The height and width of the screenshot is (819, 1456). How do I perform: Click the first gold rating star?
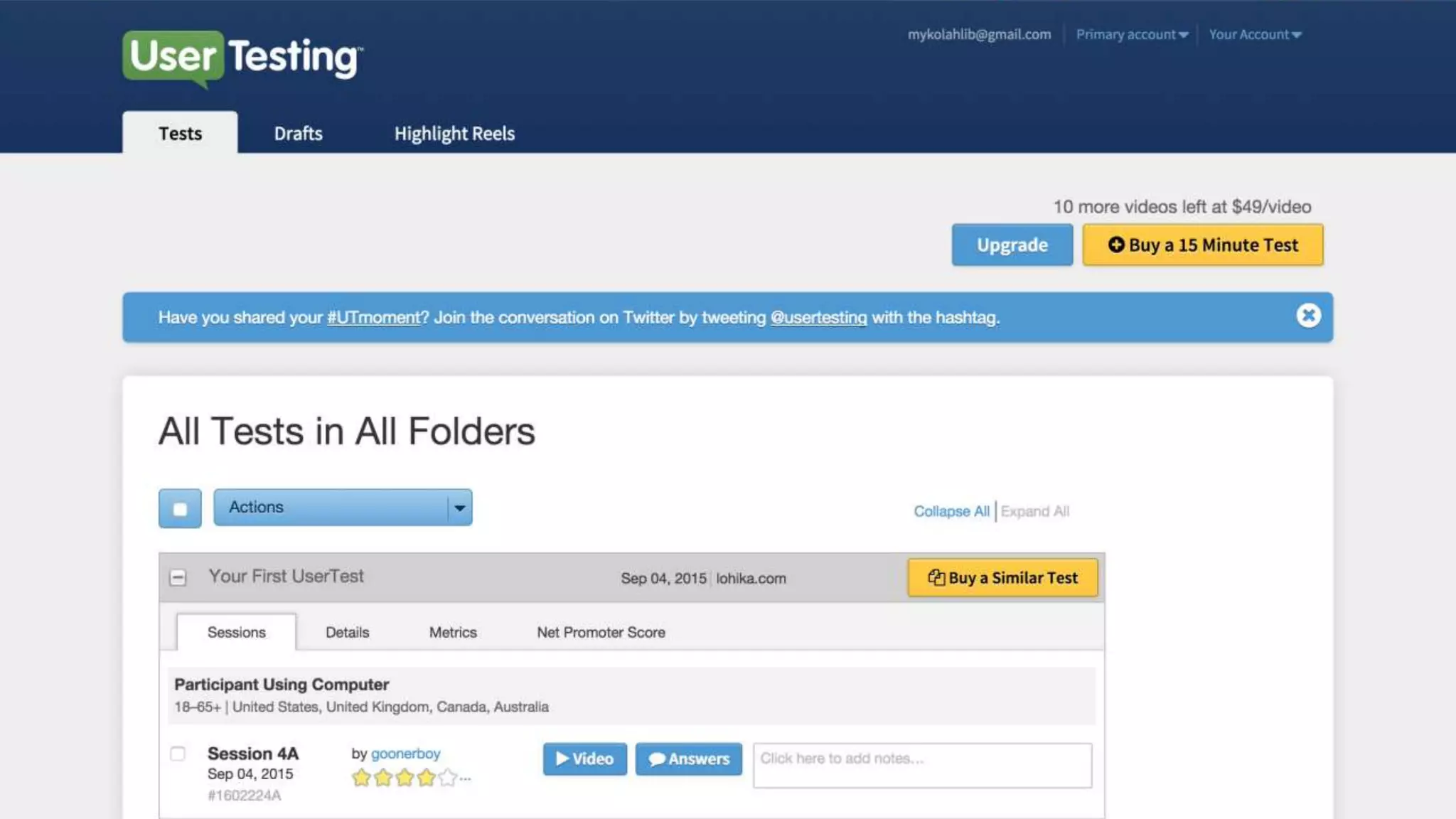[361, 778]
